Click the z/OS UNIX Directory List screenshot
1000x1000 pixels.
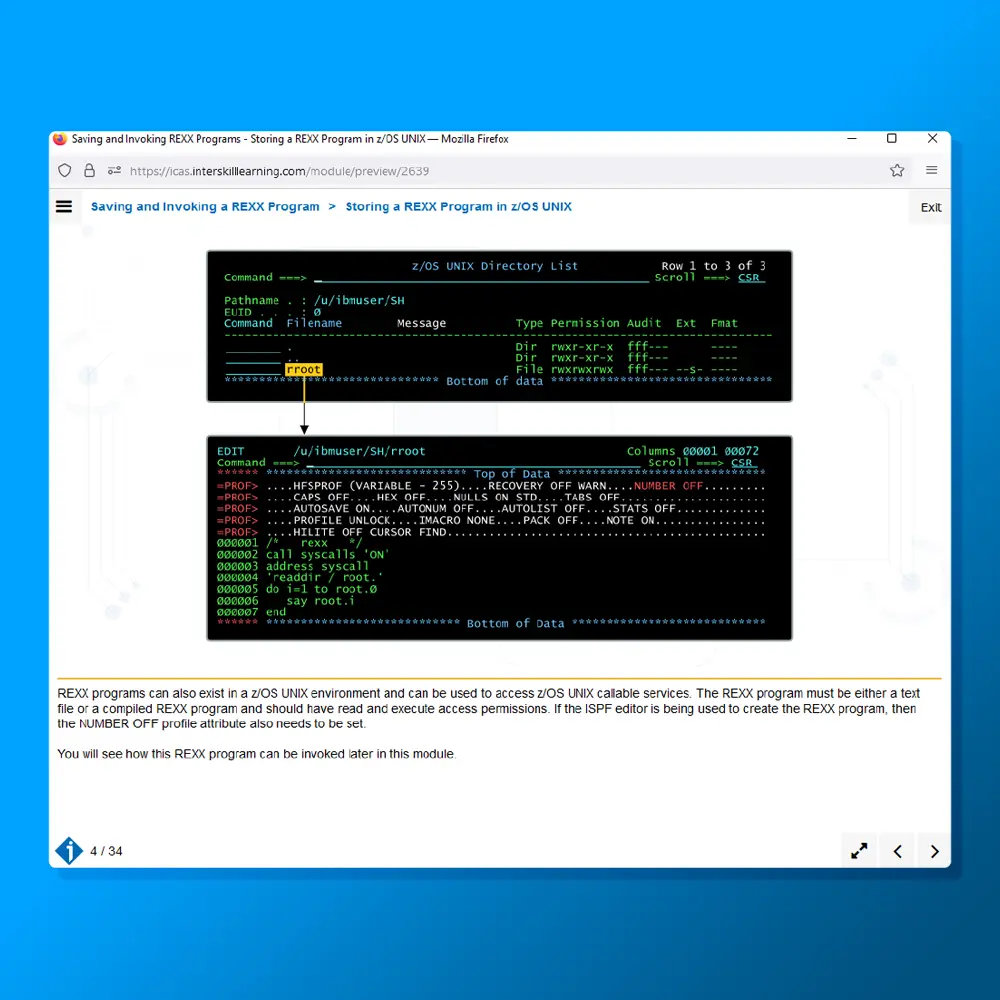coord(499,326)
